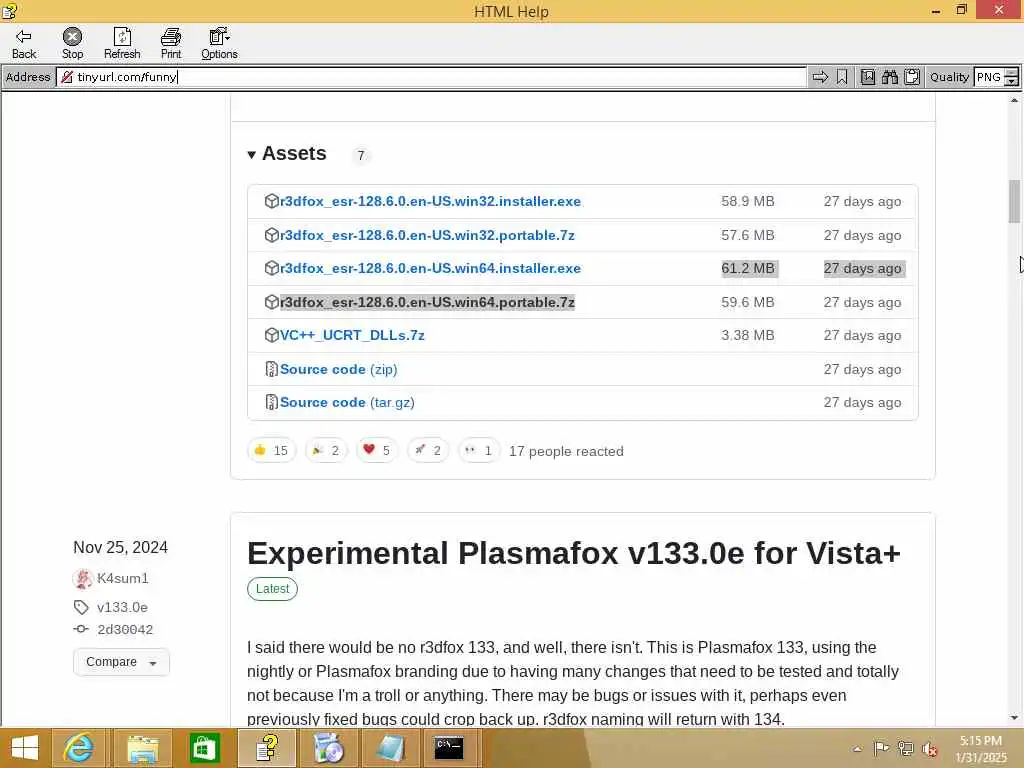Click the scrollbar down arrow
Image resolution: width=1024 pixels, height=768 pixels.
pyautogui.click(x=1014, y=718)
